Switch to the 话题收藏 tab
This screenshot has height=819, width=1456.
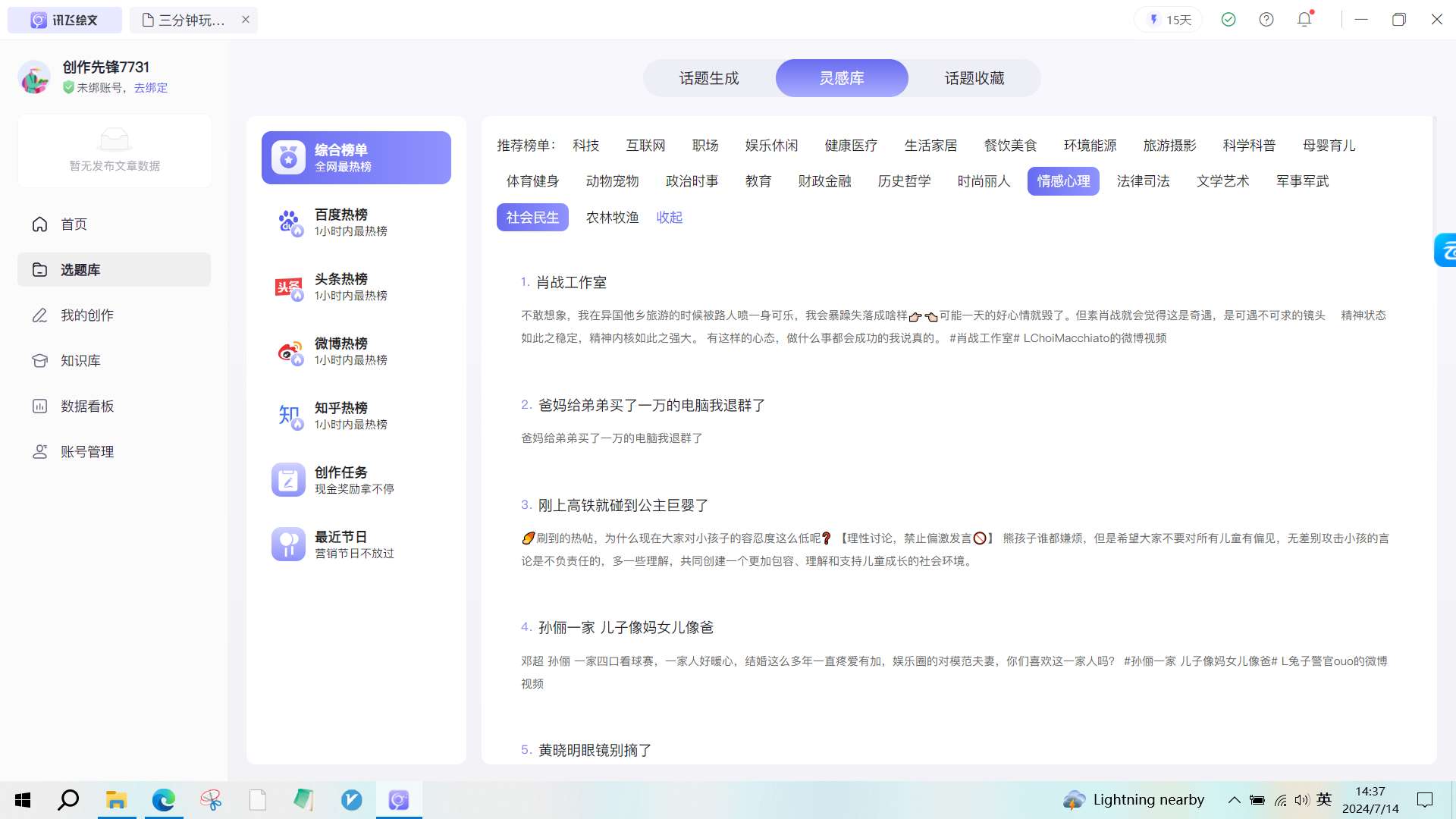(x=974, y=78)
